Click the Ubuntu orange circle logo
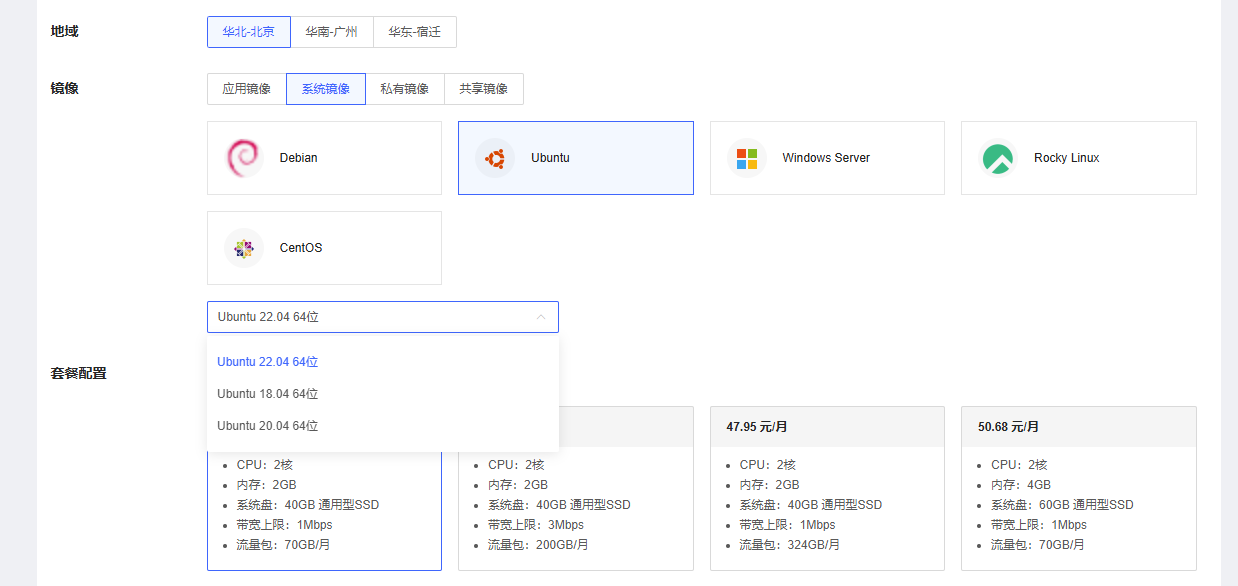This screenshot has height=586, width=1238. pyautogui.click(x=494, y=158)
